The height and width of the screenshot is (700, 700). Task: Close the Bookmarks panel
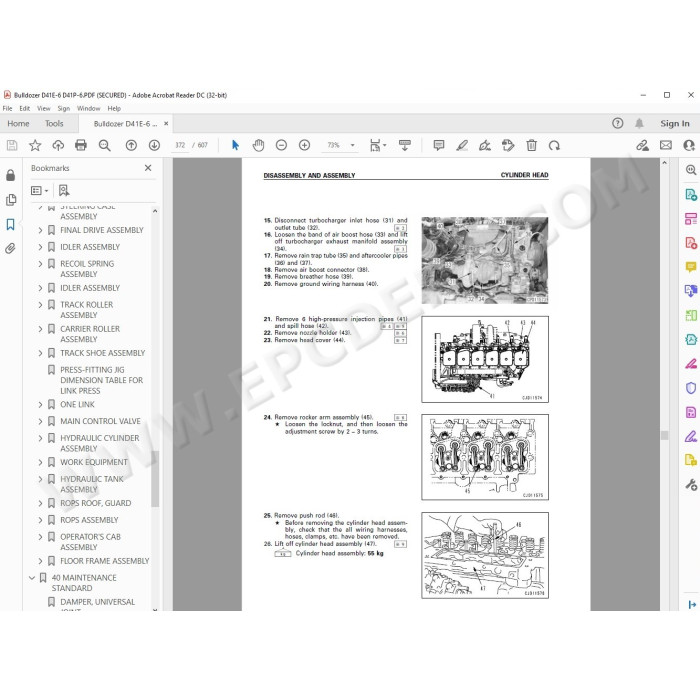tap(148, 168)
